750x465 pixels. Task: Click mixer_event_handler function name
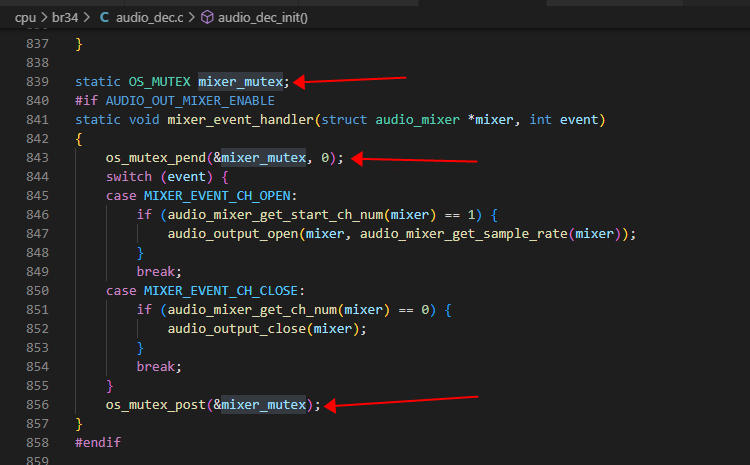[240, 120]
